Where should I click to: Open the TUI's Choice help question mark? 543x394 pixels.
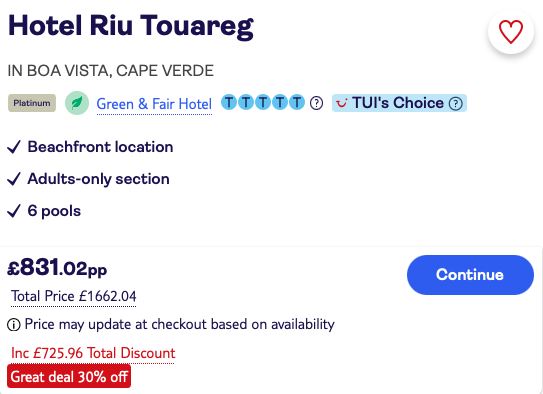(456, 103)
